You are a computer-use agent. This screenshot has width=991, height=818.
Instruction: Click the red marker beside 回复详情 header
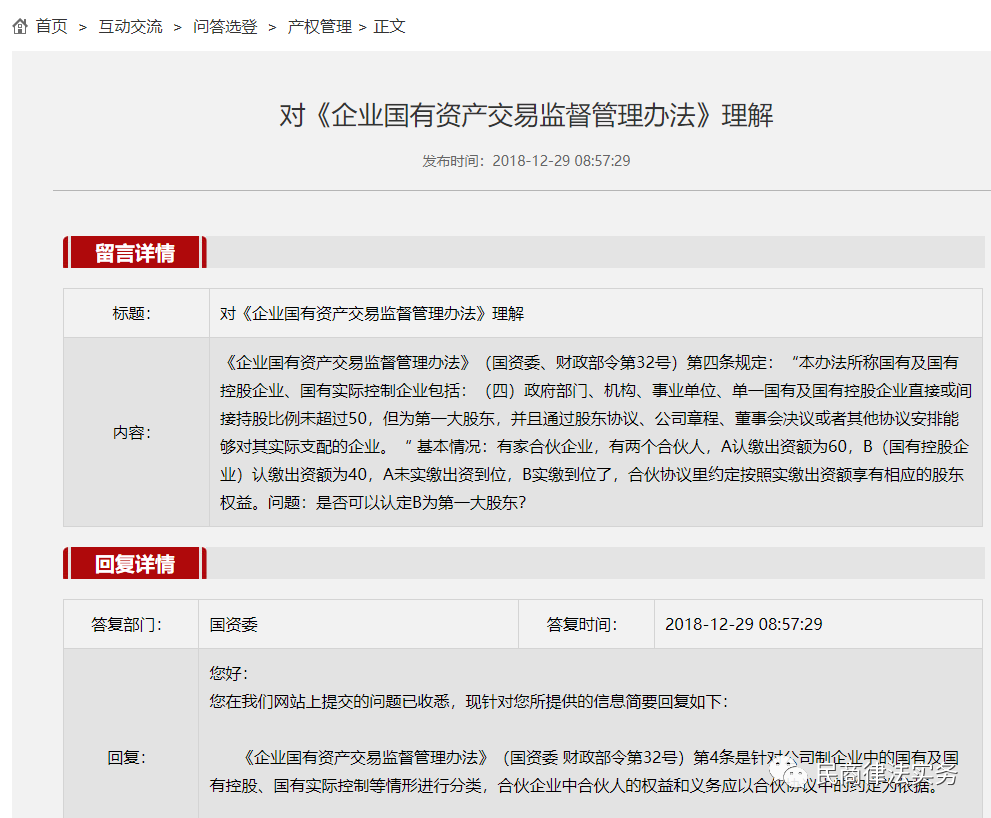coord(68,563)
